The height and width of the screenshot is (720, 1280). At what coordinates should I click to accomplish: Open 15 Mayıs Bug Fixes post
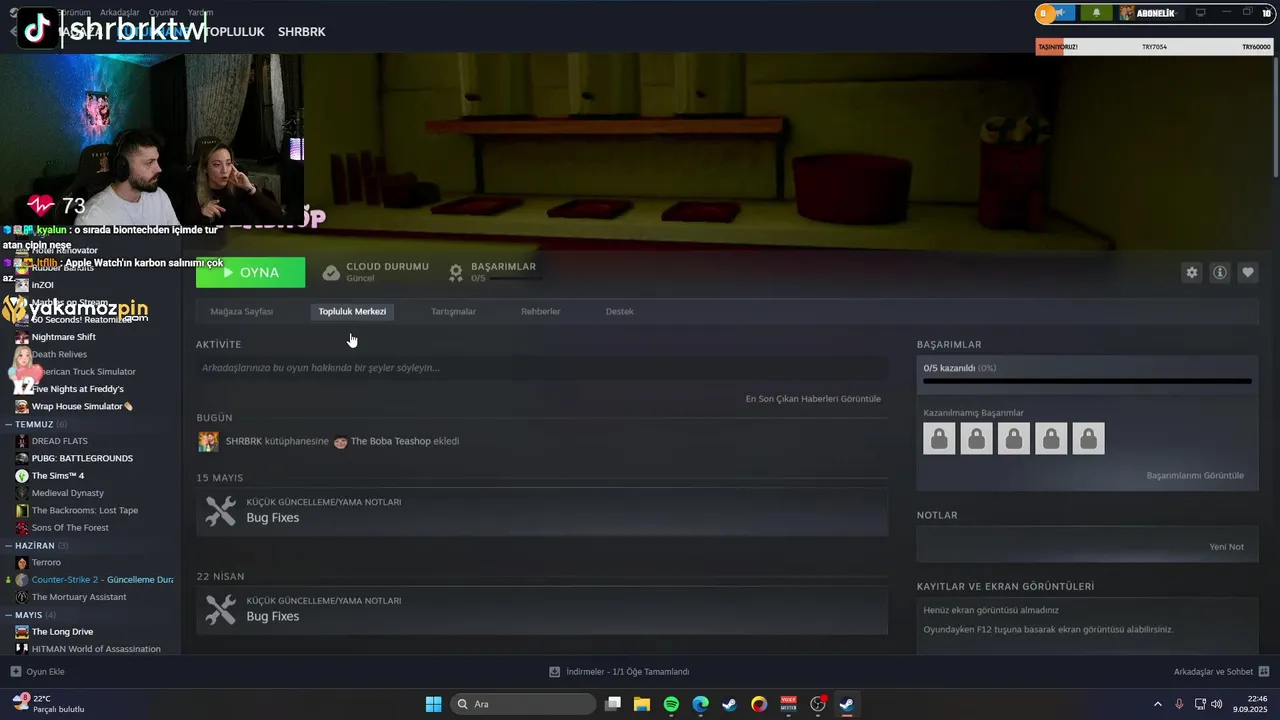point(542,511)
